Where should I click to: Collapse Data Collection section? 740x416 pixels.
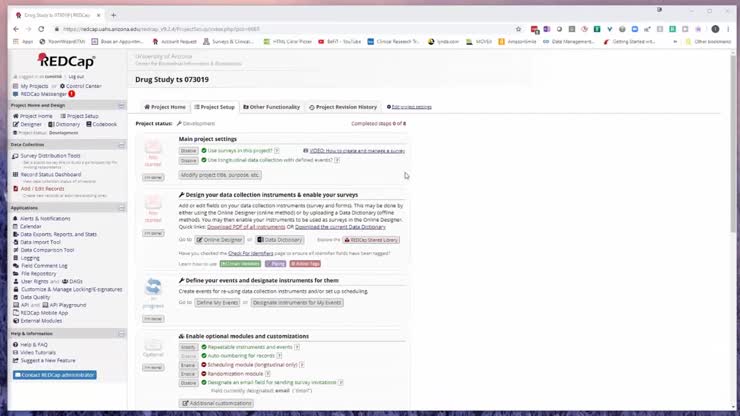[121, 145]
